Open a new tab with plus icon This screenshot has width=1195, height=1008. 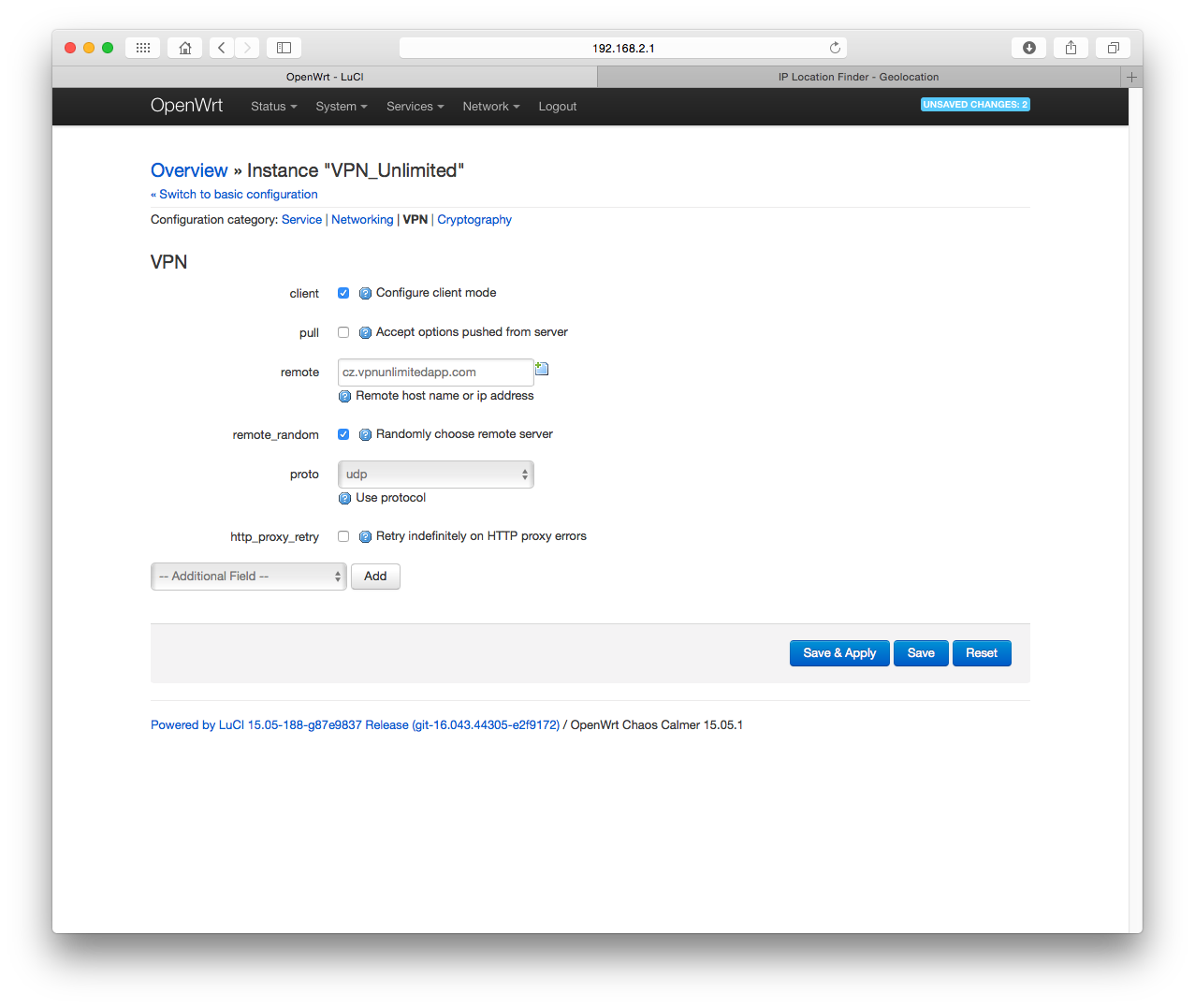[x=1131, y=77]
